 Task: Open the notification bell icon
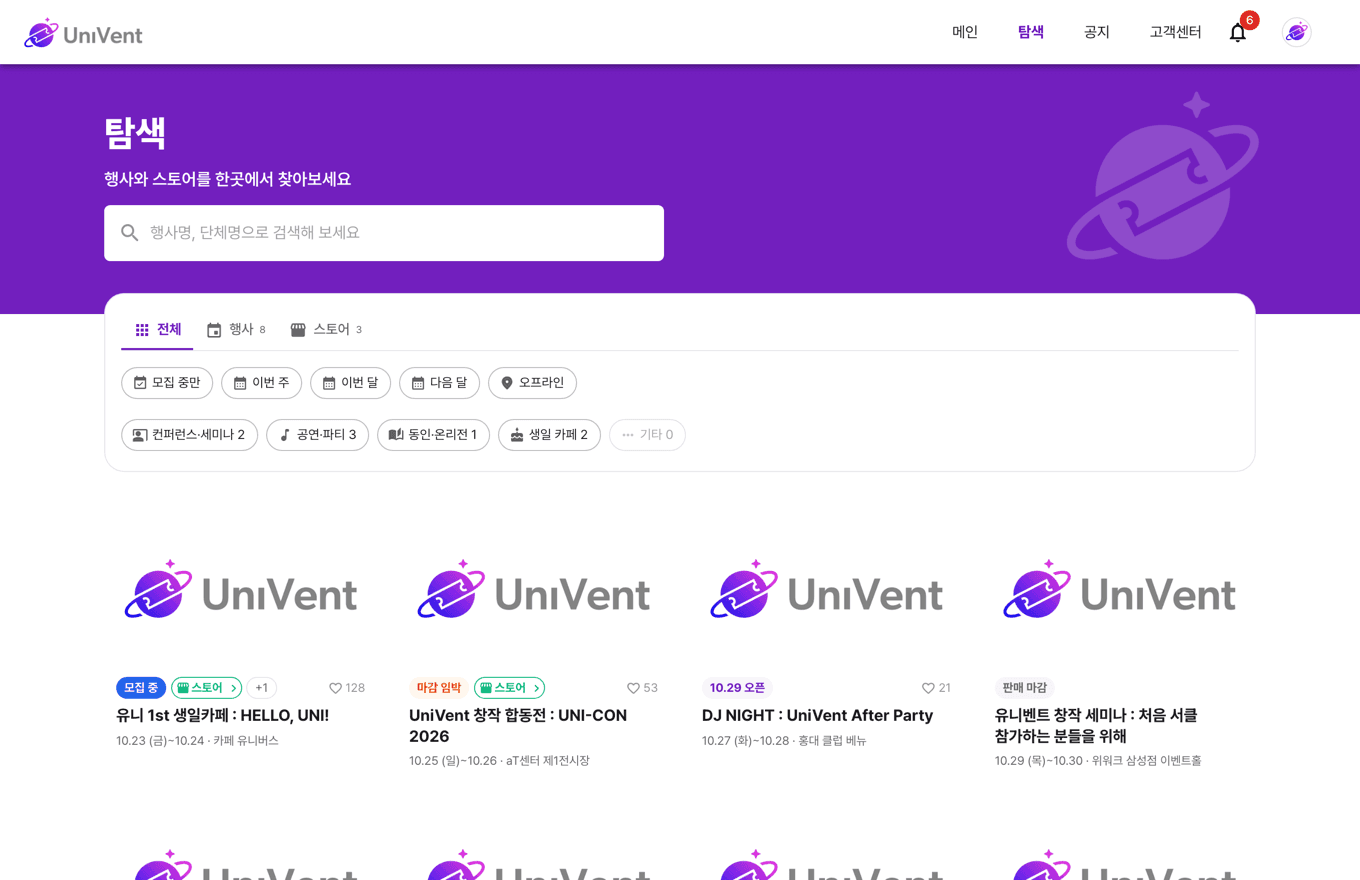pyautogui.click(x=1238, y=33)
